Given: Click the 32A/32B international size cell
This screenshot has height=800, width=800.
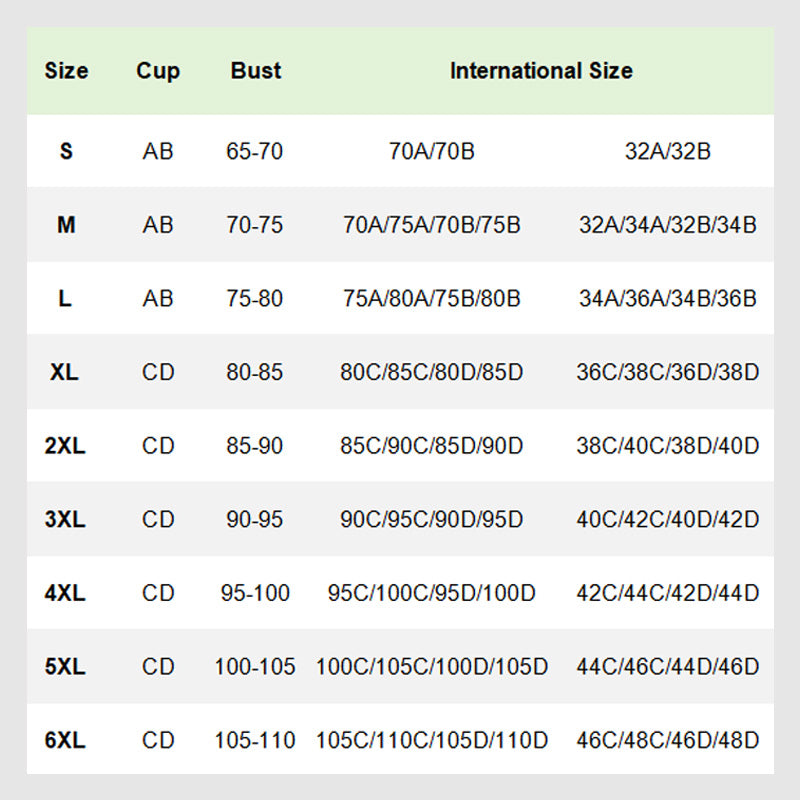Looking at the screenshot, I should [667, 152].
